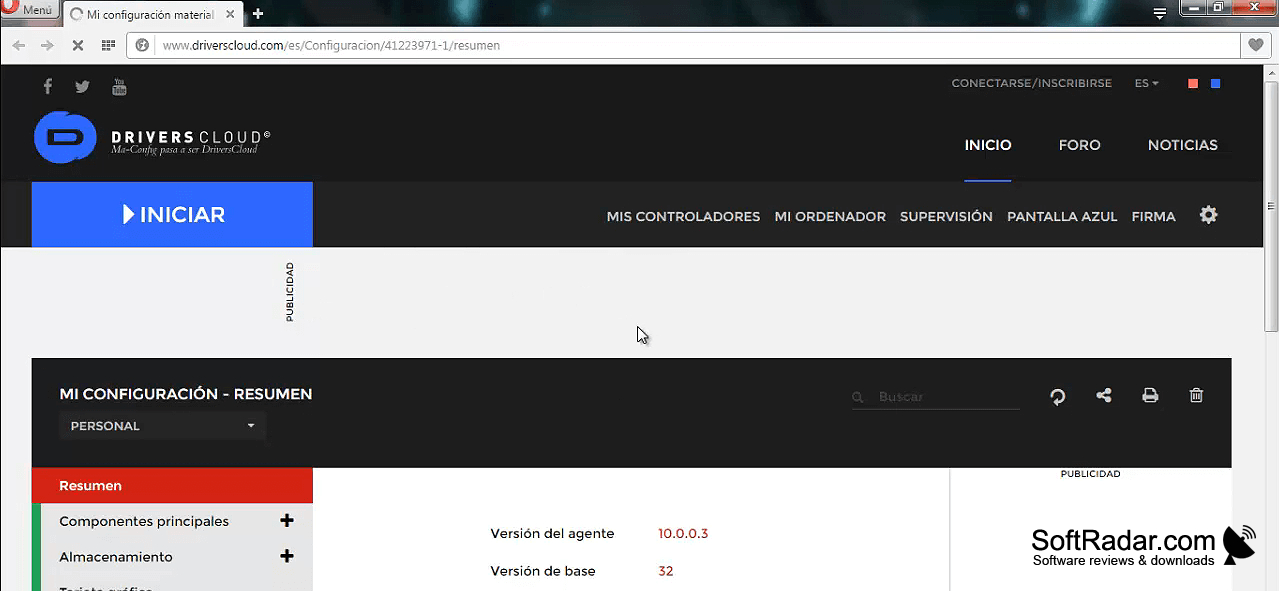Viewport: 1279px width, 591px height.
Task: Add page to bookmarks with heart icon
Action: coord(1256,45)
